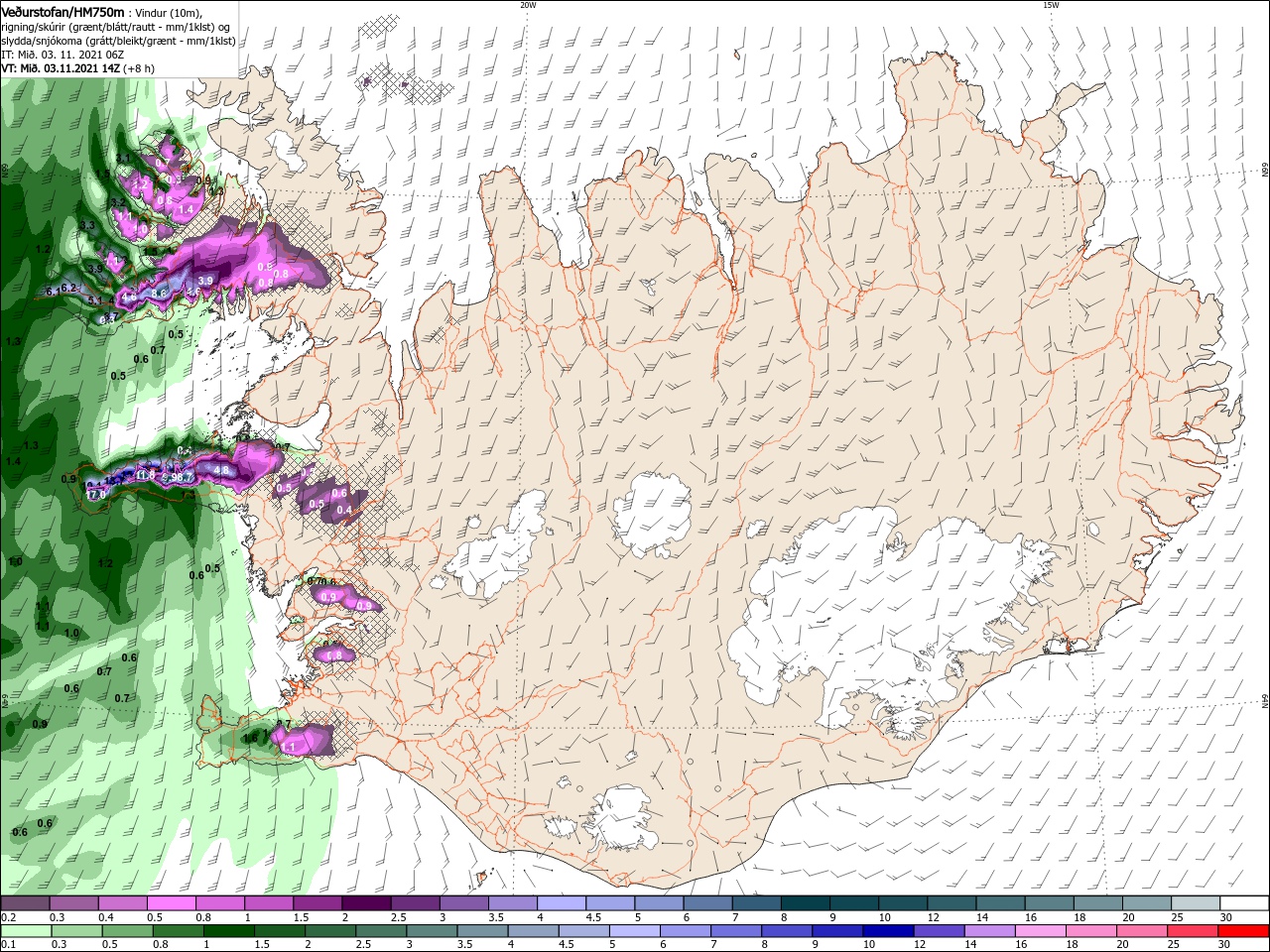Click the pale lavender snow swatch between 4 and 4.5
This screenshot has width=1270, height=952.
[x=561, y=903]
